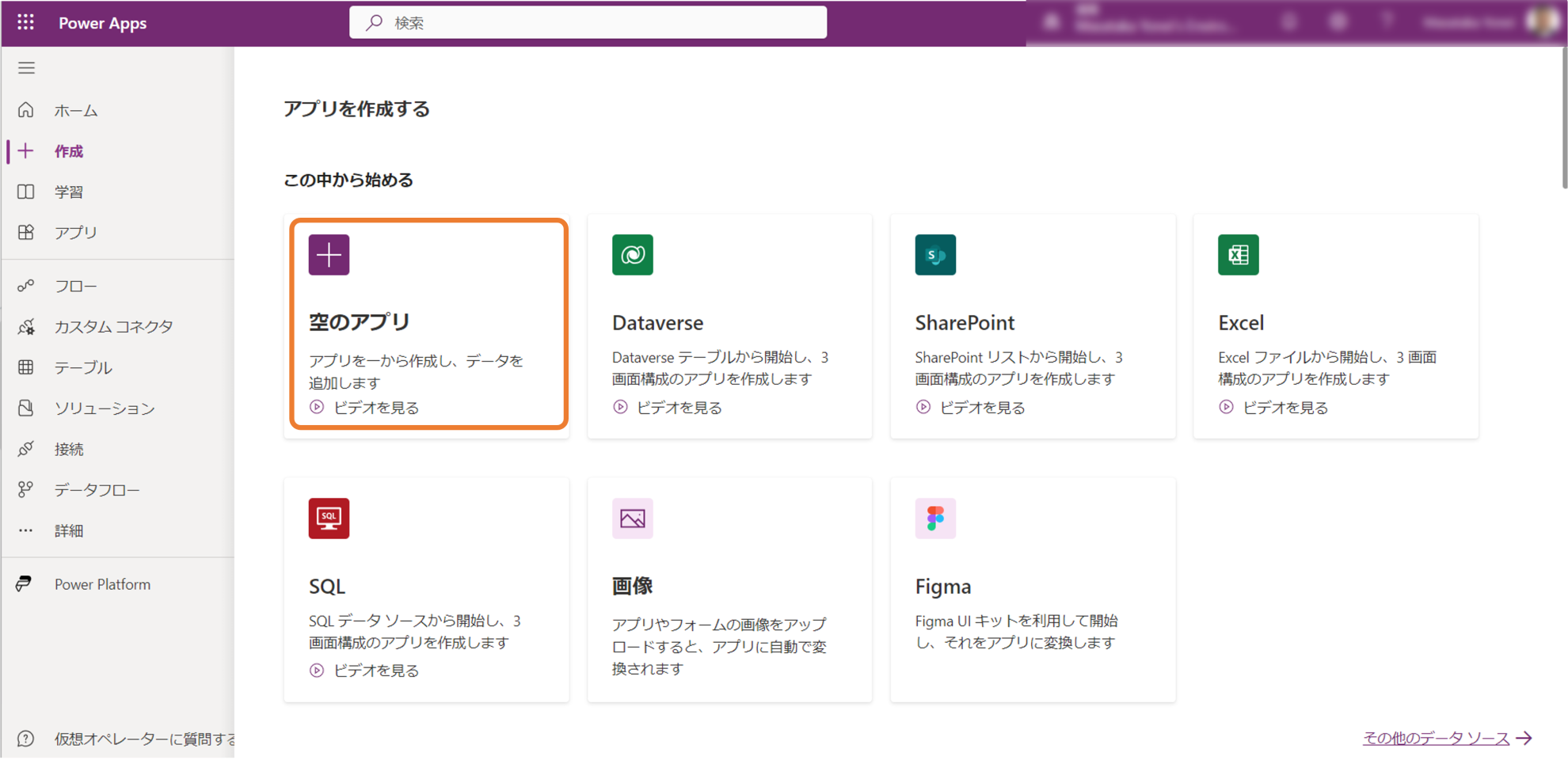Click the dataflow icon beside データフロー
This screenshot has height=760, width=1568.
point(26,489)
